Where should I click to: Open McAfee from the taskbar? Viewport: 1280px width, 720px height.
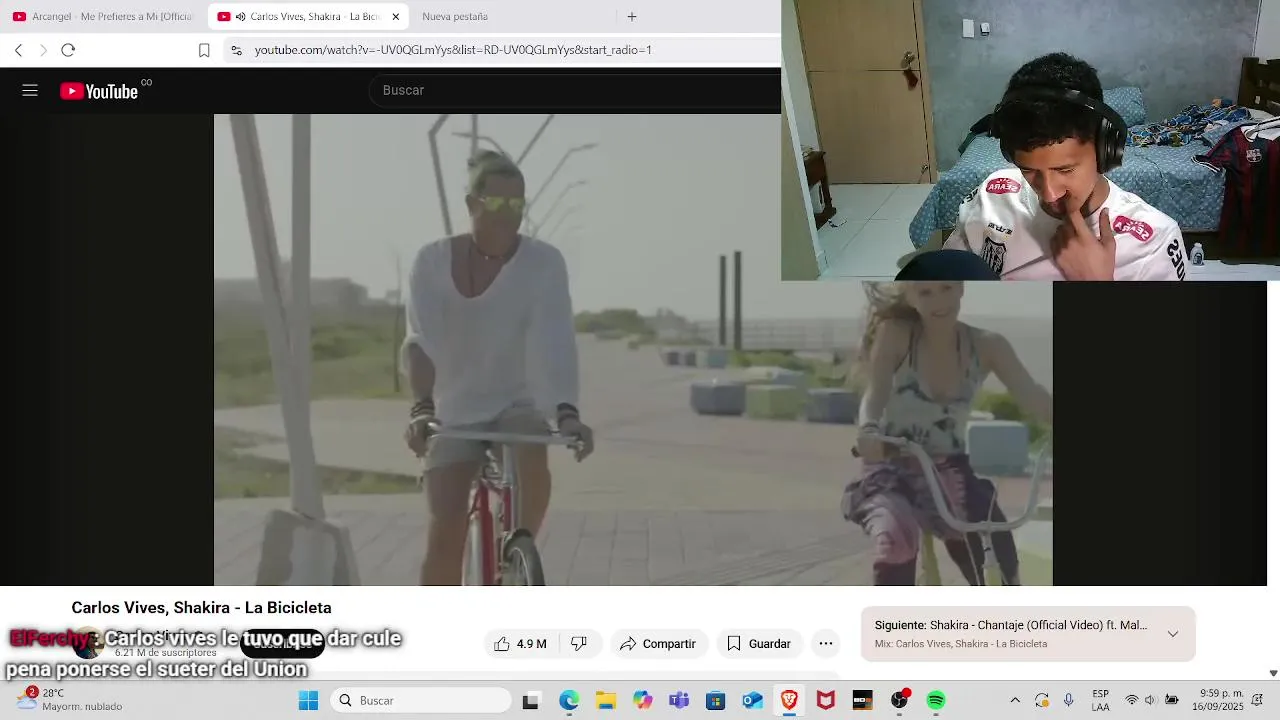(x=826, y=701)
